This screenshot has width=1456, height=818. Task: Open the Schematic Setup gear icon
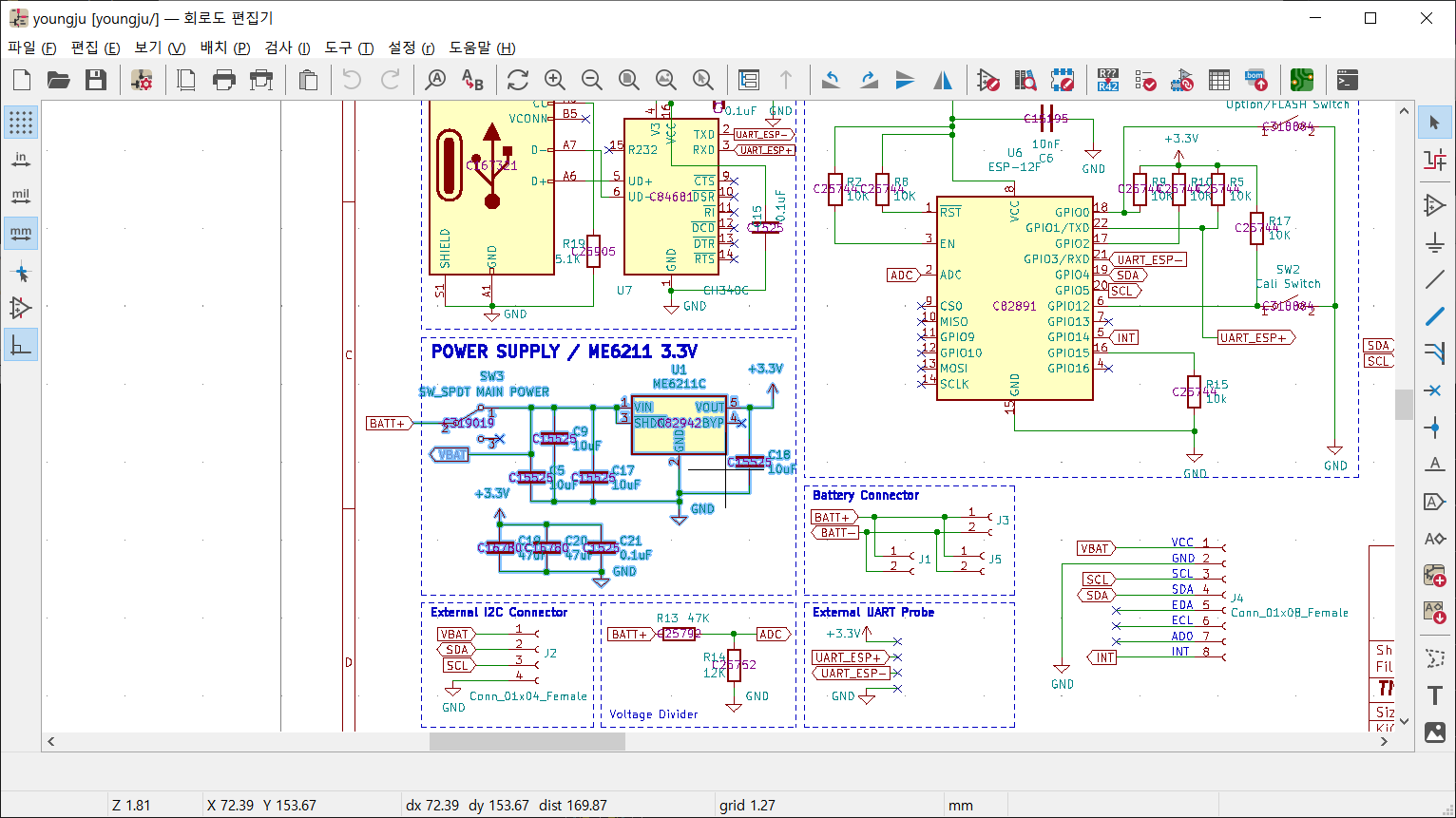coord(142,80)
